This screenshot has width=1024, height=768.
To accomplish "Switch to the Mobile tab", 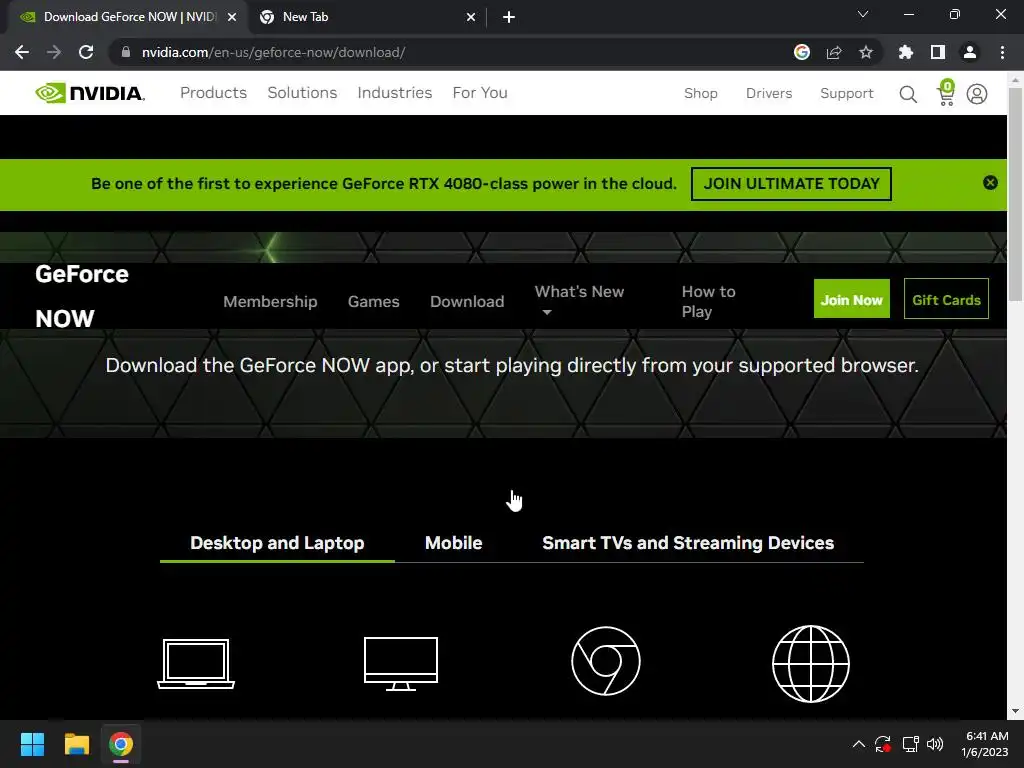I will point(453,543).
